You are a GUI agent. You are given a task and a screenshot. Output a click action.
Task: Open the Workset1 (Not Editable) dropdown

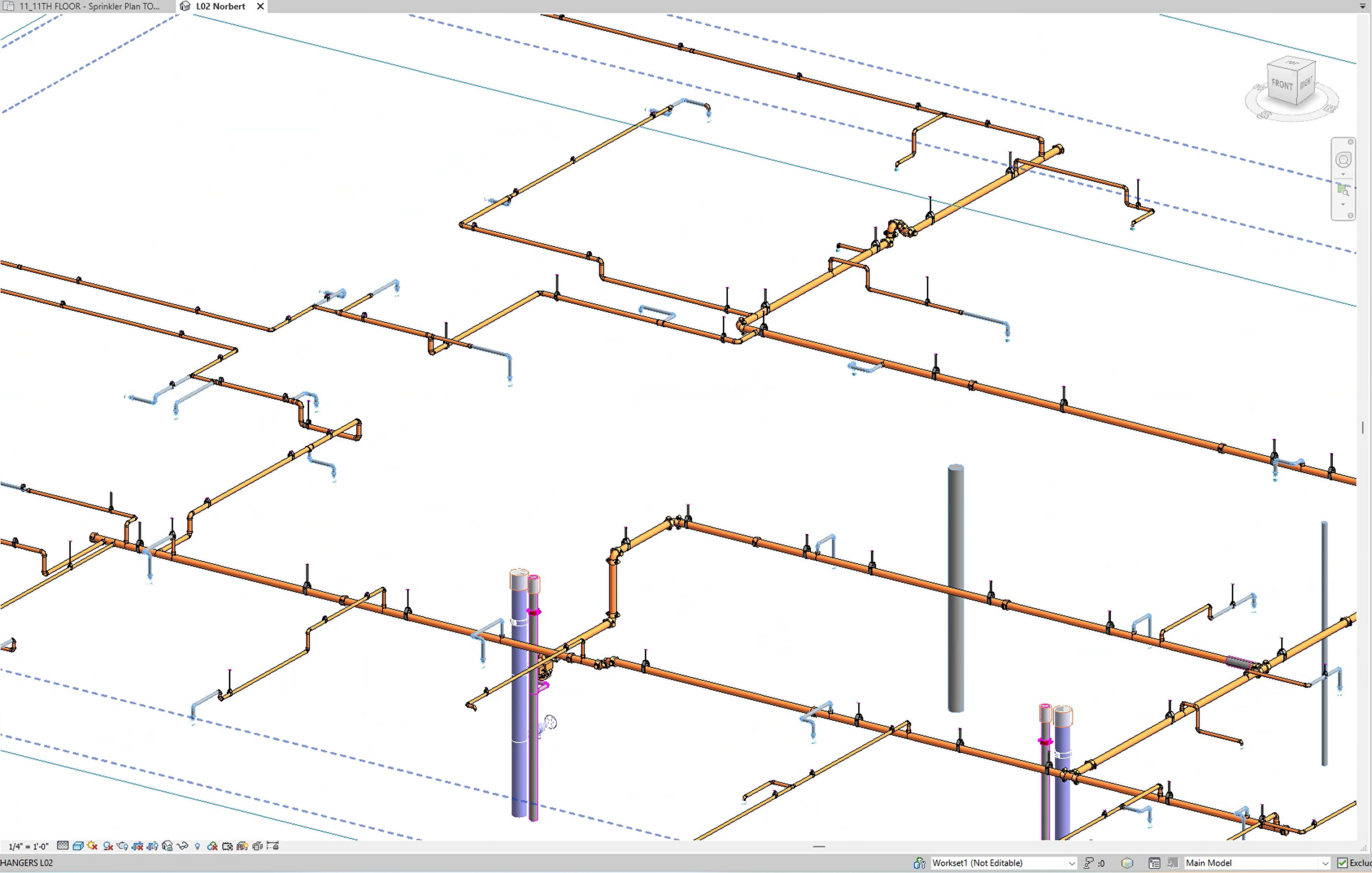click(x=1071, y=863)
